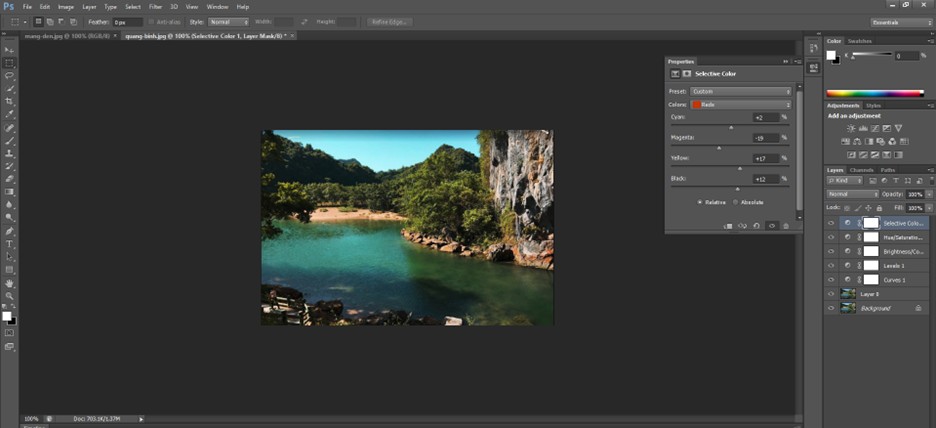Viewport: 936px width, 428px height.
Task: Select the Gradient tool
Action: coord(10,192)
